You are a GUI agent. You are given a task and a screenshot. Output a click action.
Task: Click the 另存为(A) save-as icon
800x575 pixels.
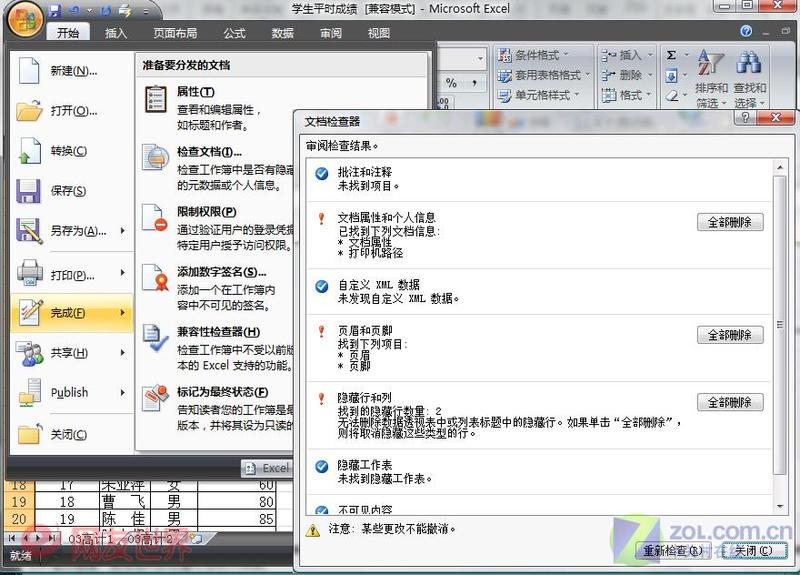pyautogui.click(x=29, y=231)
